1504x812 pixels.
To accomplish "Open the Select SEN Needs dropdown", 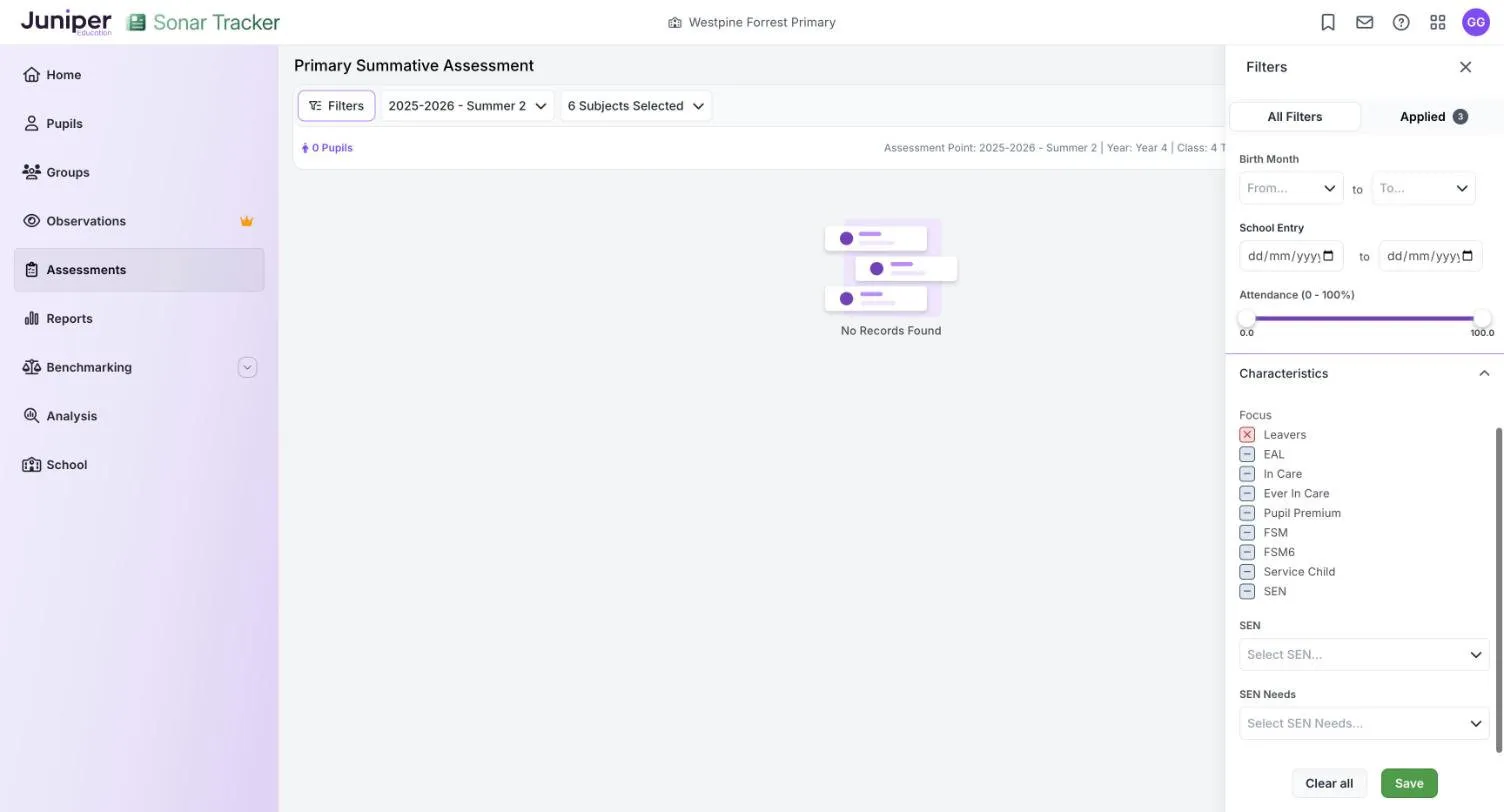I will (x=1364, y=723).
